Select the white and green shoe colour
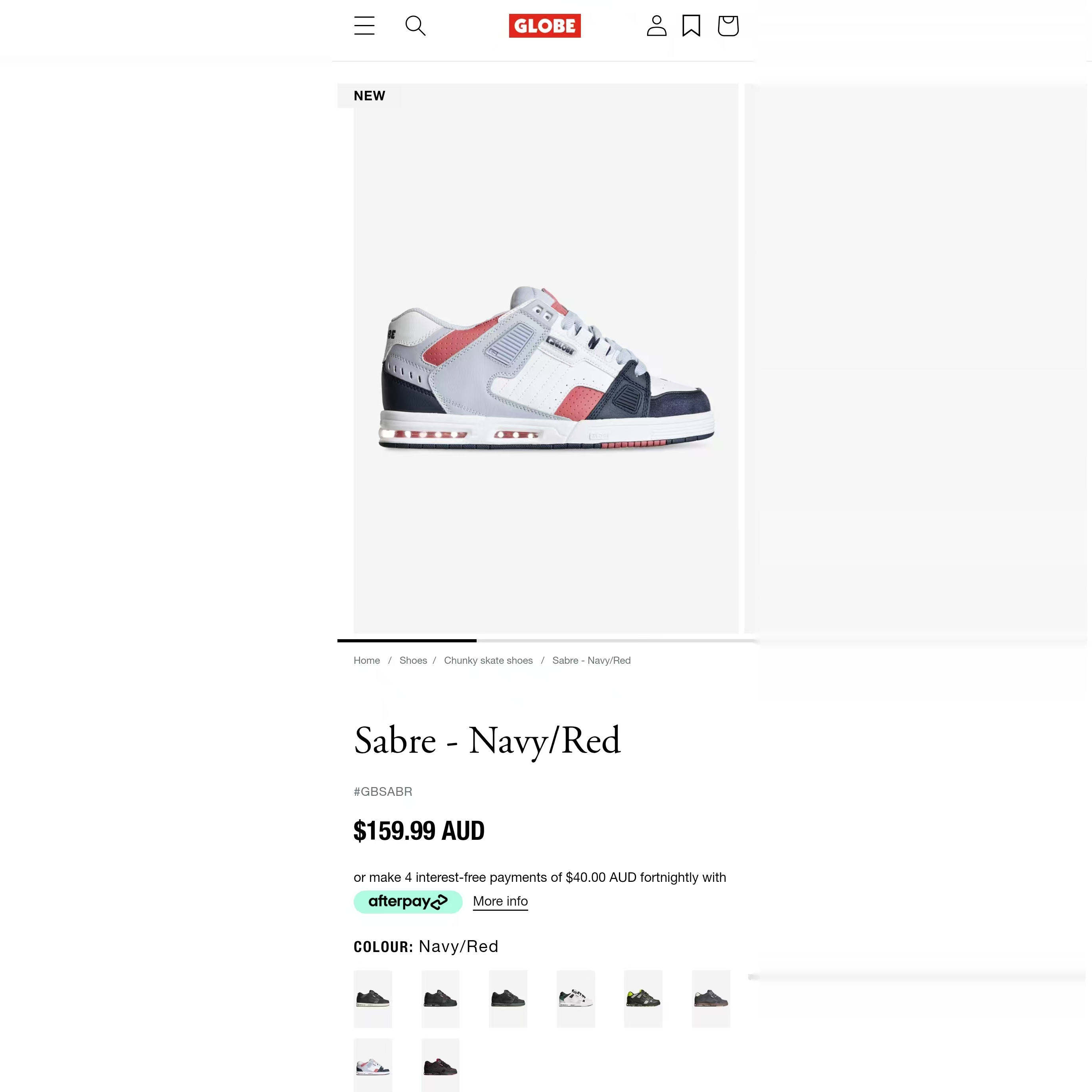 pyautogui.click(x=575, y=999)
